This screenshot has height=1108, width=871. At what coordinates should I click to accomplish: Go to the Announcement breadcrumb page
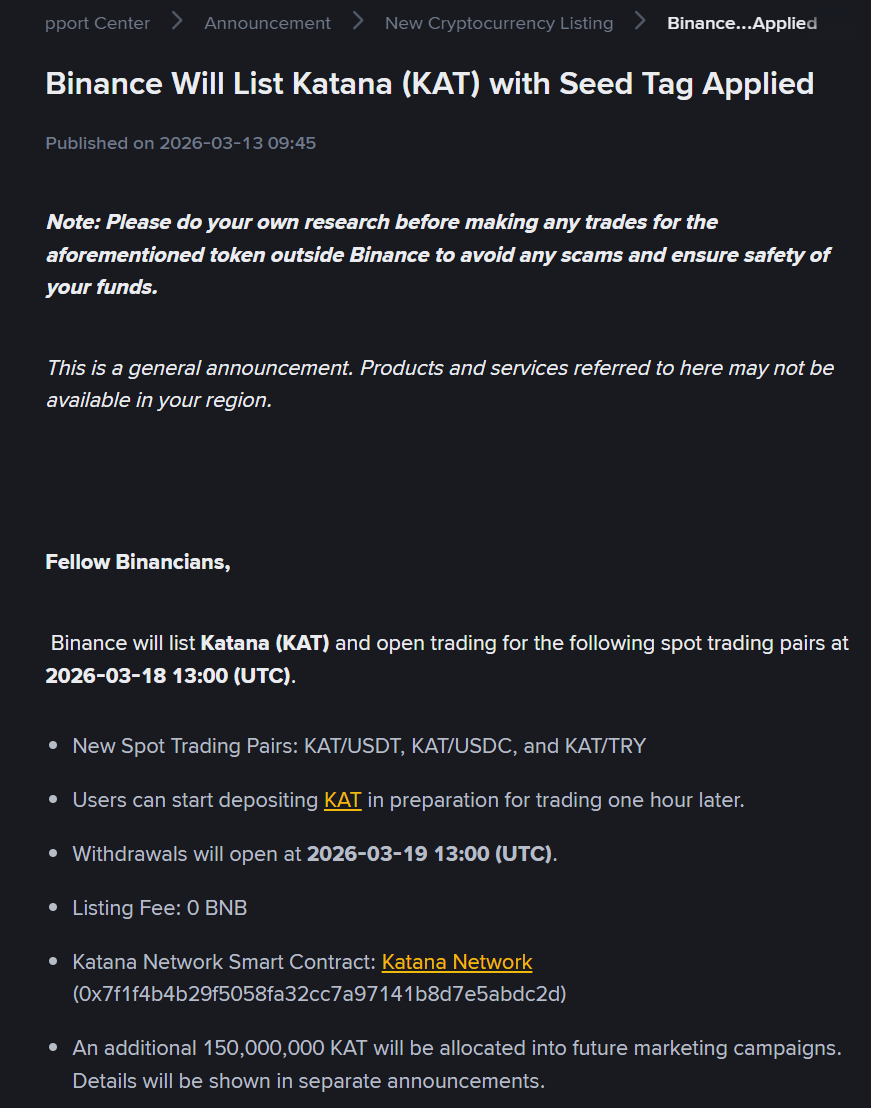pos(267,23)
